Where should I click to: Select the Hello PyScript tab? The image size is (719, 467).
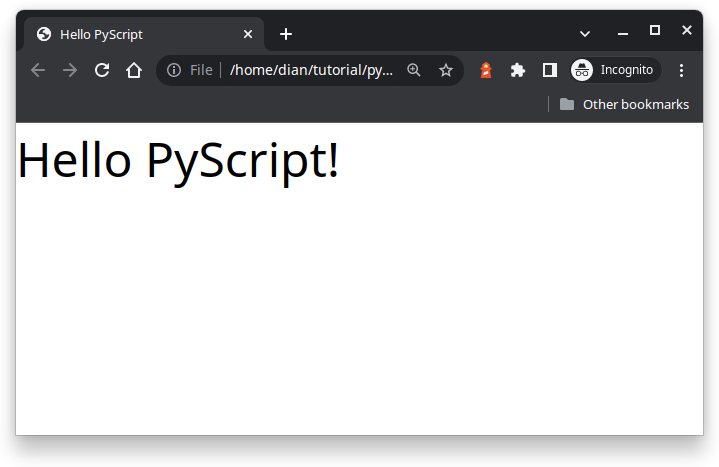click(144, 34)
